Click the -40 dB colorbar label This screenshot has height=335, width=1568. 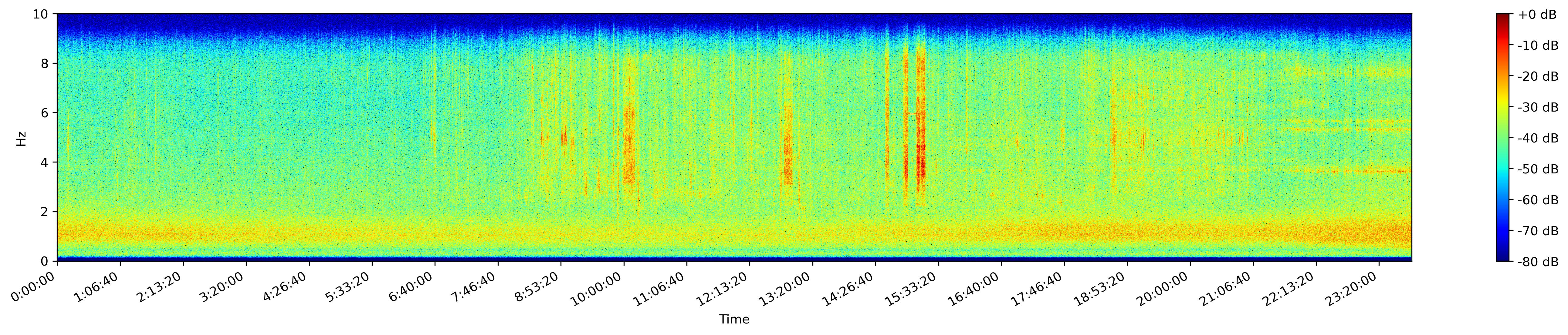(1538, 138)
